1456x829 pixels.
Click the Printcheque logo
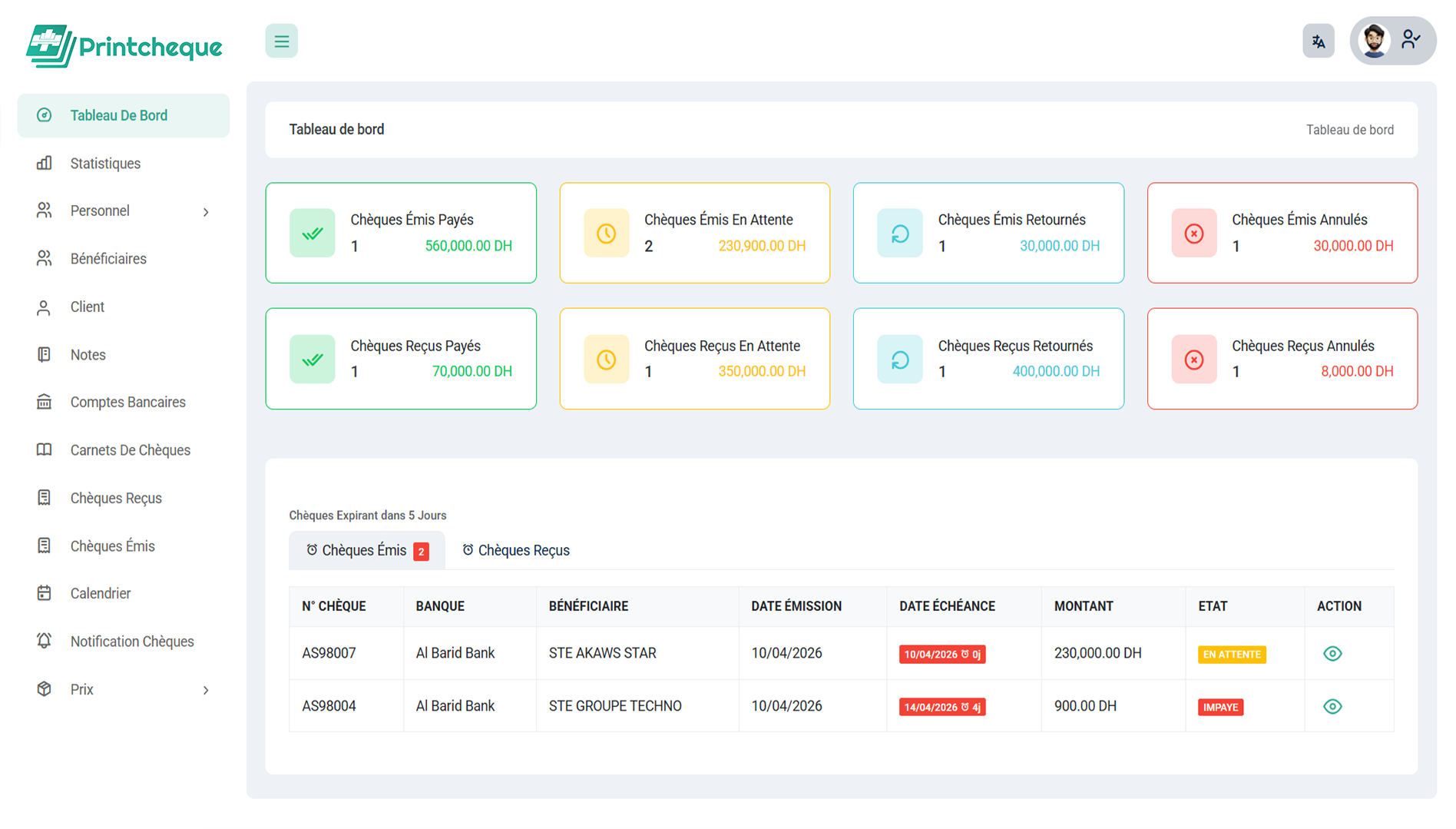pyautogui.click(x=124, y=46)
